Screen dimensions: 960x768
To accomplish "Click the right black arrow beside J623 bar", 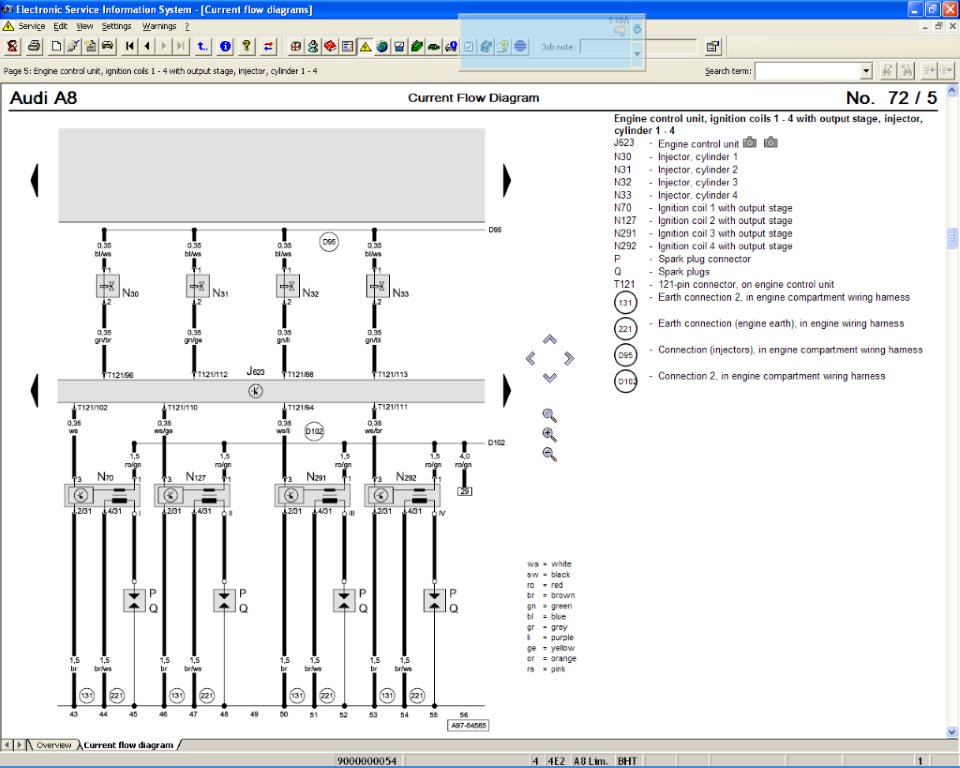I will [x=507, y=389].
